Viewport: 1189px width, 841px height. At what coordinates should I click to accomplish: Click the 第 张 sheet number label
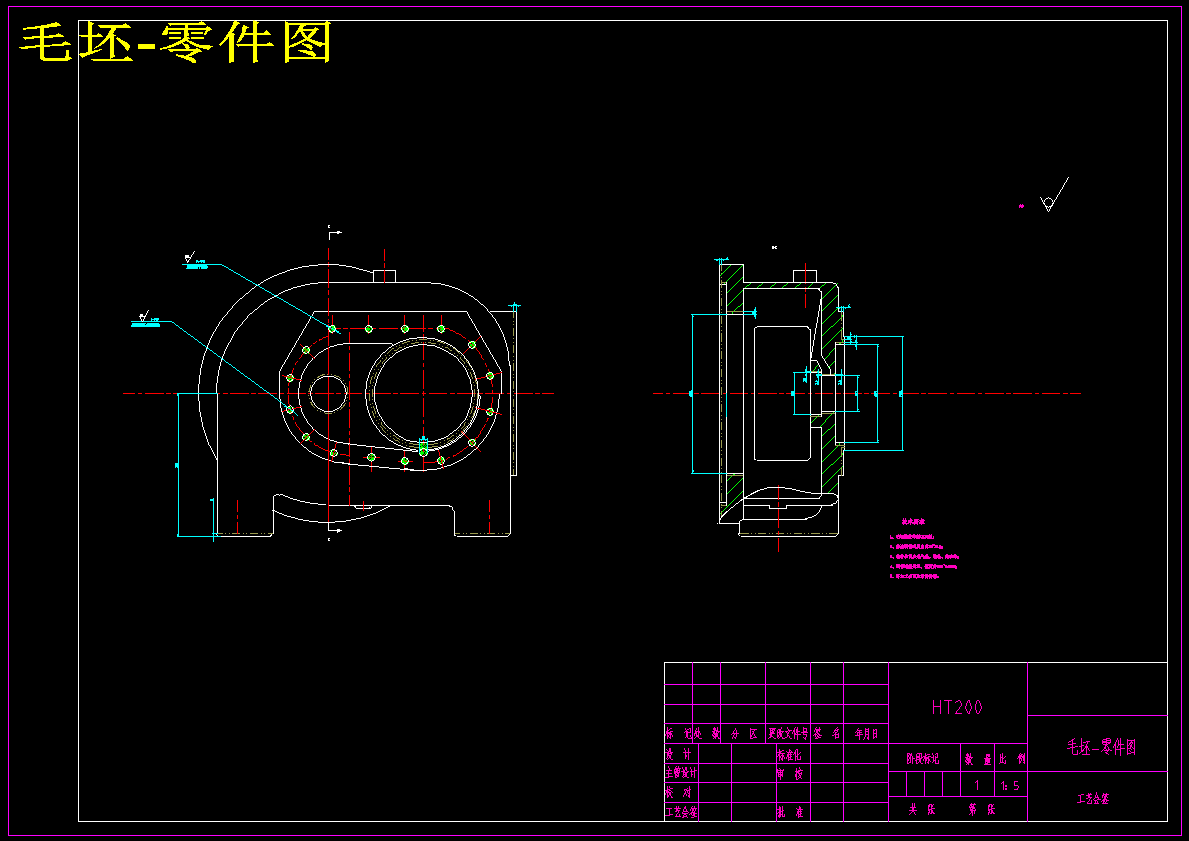click(x=982, y=809)
